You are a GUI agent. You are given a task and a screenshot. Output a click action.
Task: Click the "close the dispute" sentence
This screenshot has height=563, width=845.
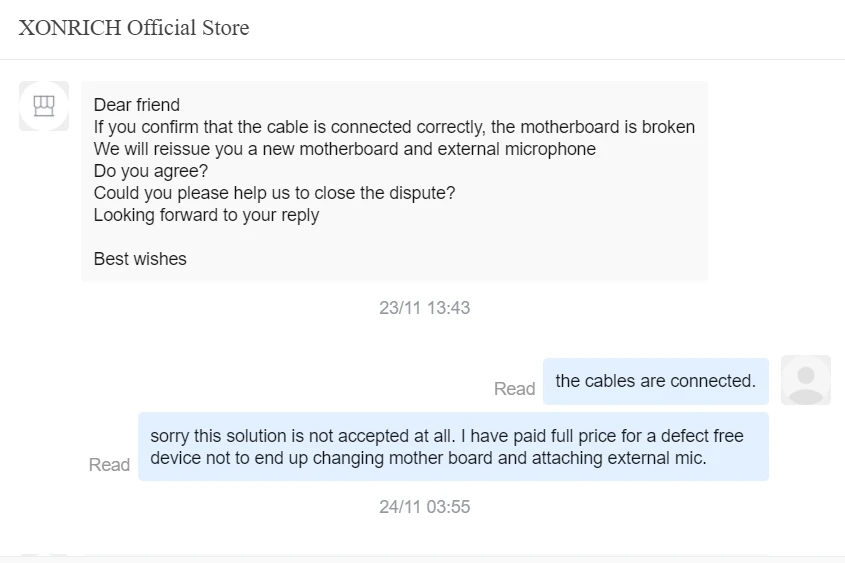point(274,193)
